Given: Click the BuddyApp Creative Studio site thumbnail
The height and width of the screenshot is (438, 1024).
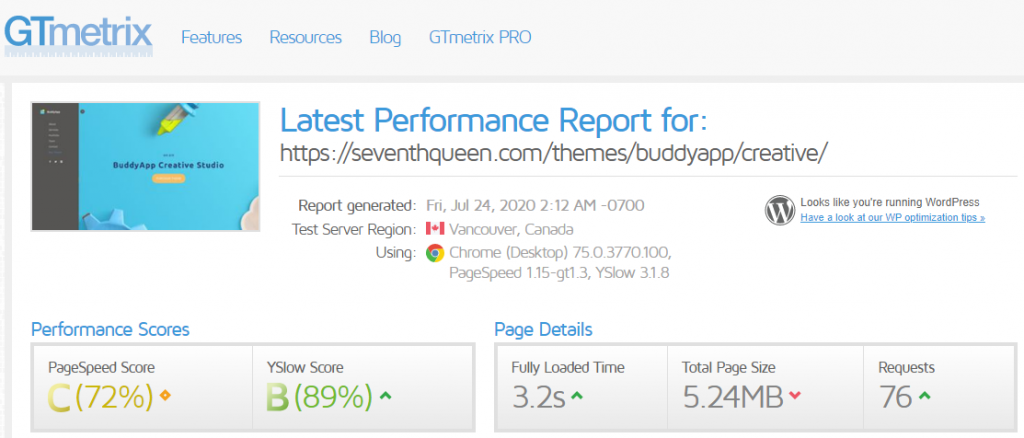Looking at the screenshot, I should click(146, 166).
